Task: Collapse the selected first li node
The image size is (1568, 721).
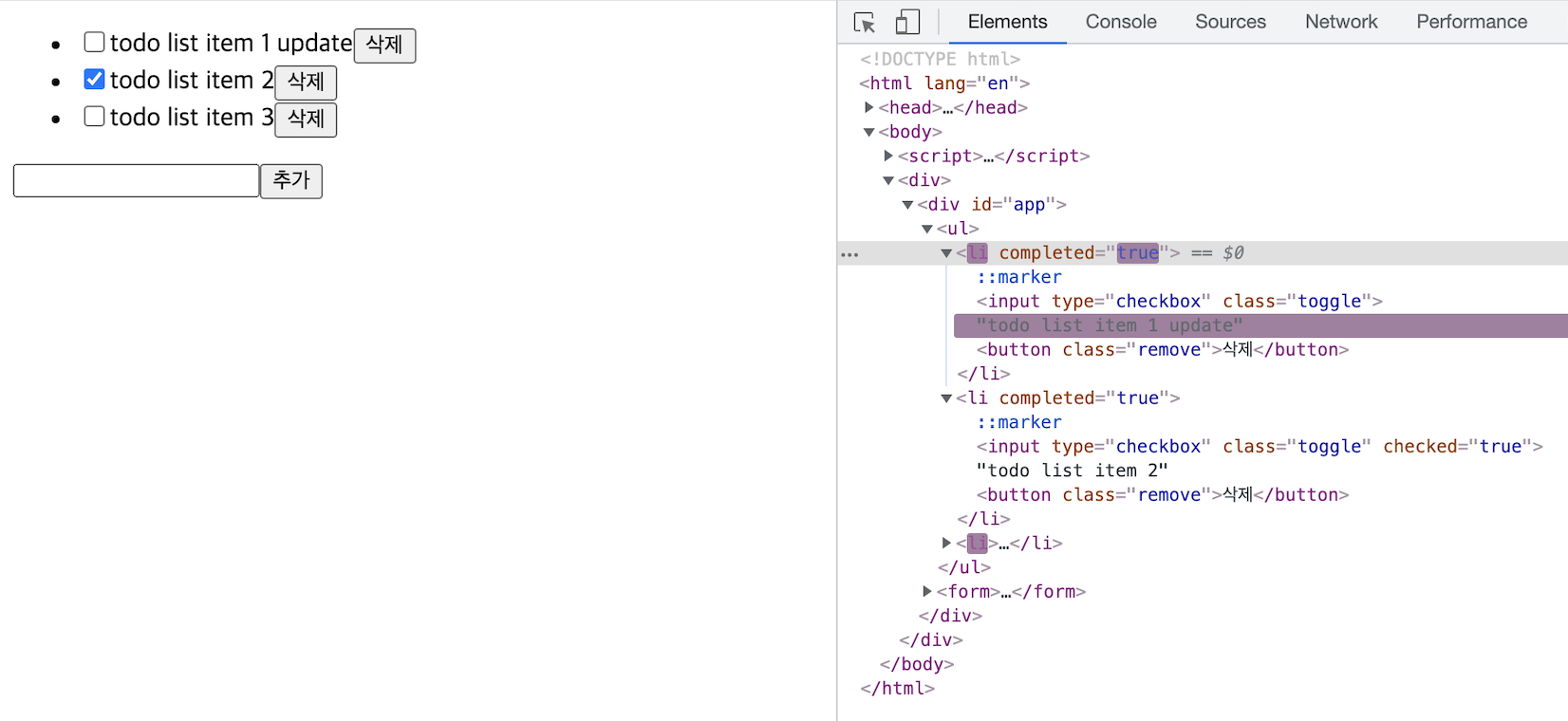Action: tap(946, 253)
